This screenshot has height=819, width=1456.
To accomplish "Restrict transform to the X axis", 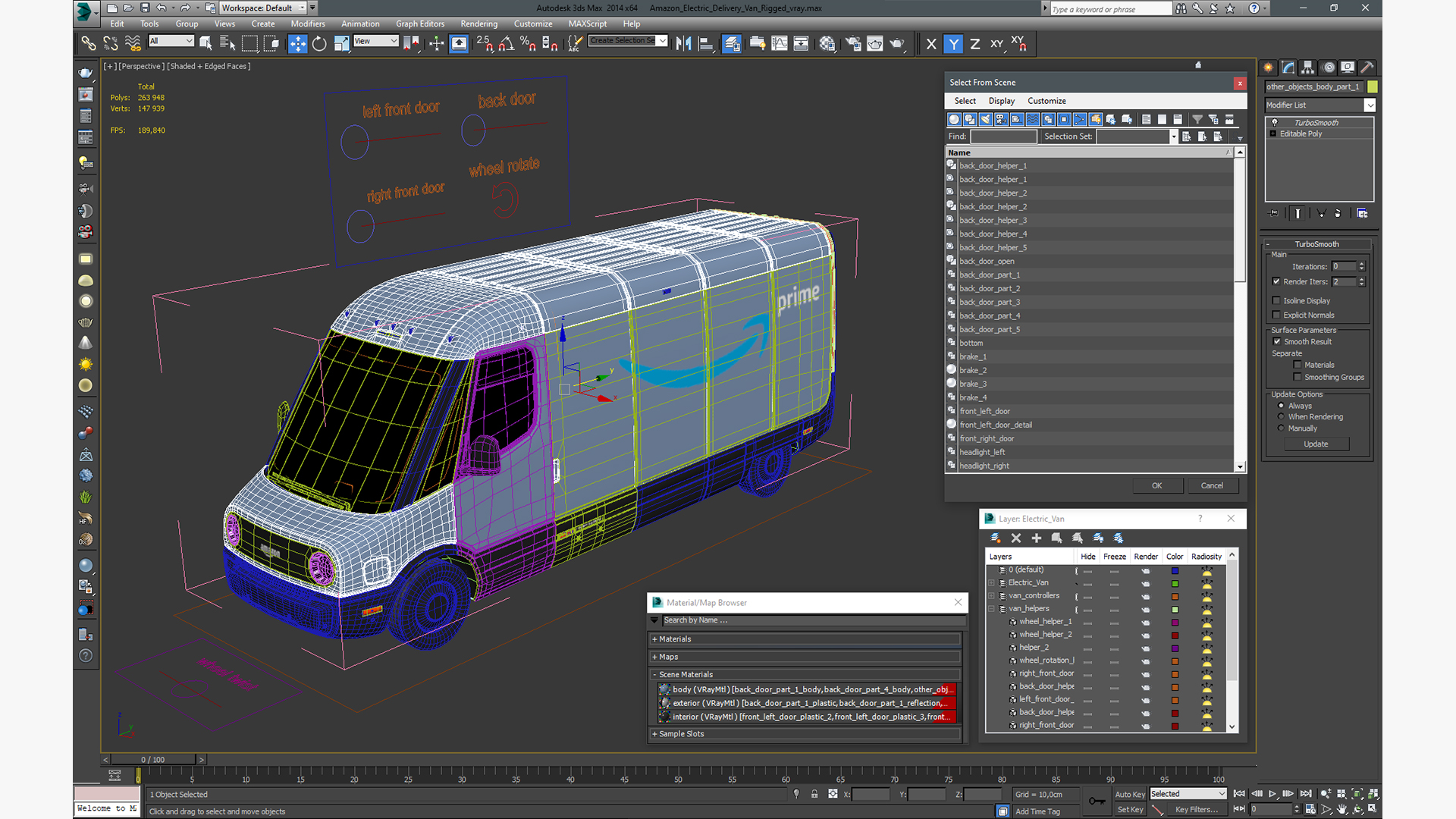I will (931, 44).
